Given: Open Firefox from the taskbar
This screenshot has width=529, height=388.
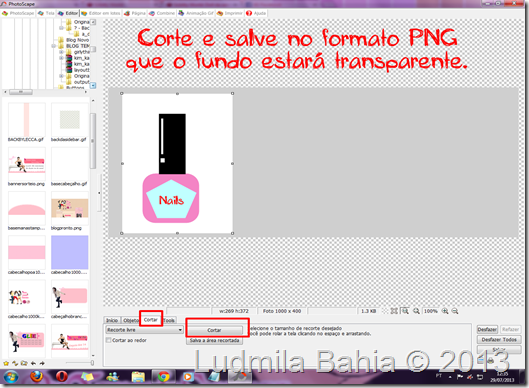Looking at the screenshot, I should coord(36,376).
